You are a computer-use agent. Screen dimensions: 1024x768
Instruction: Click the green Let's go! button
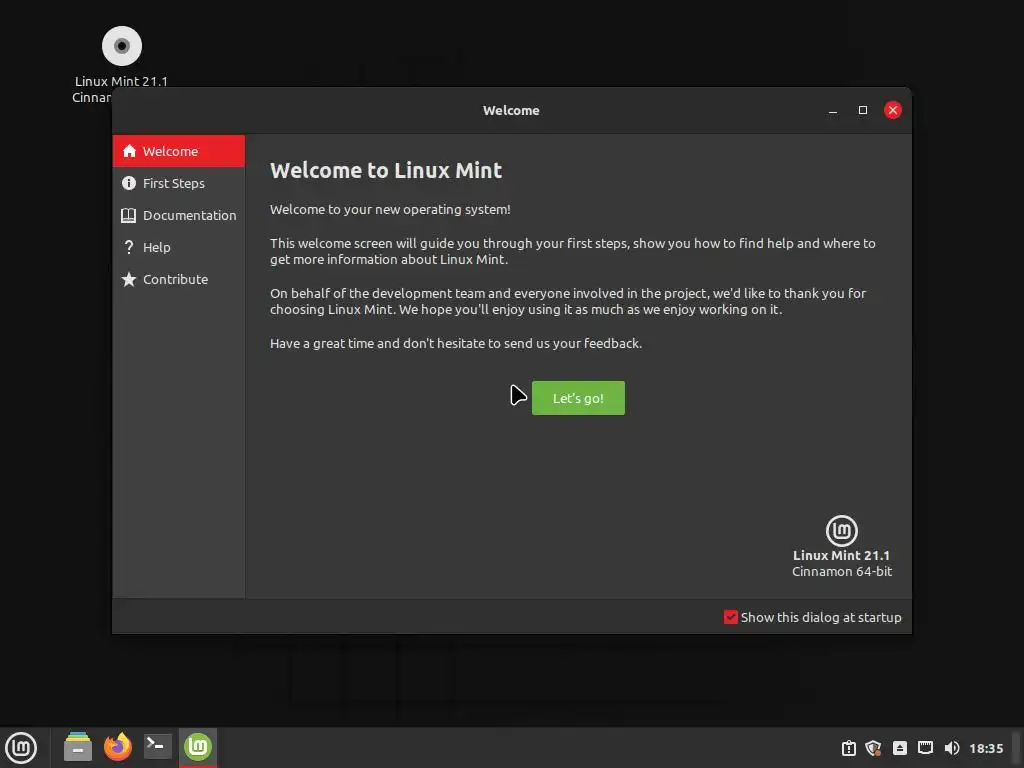click(x=578, y=398)
